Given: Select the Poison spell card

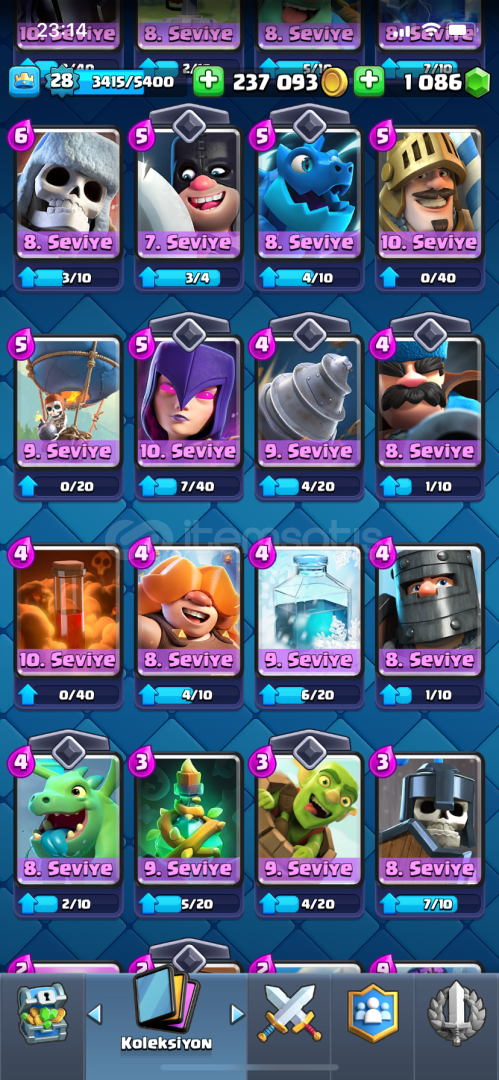Looking at the screenshot, I should [68, 612].
